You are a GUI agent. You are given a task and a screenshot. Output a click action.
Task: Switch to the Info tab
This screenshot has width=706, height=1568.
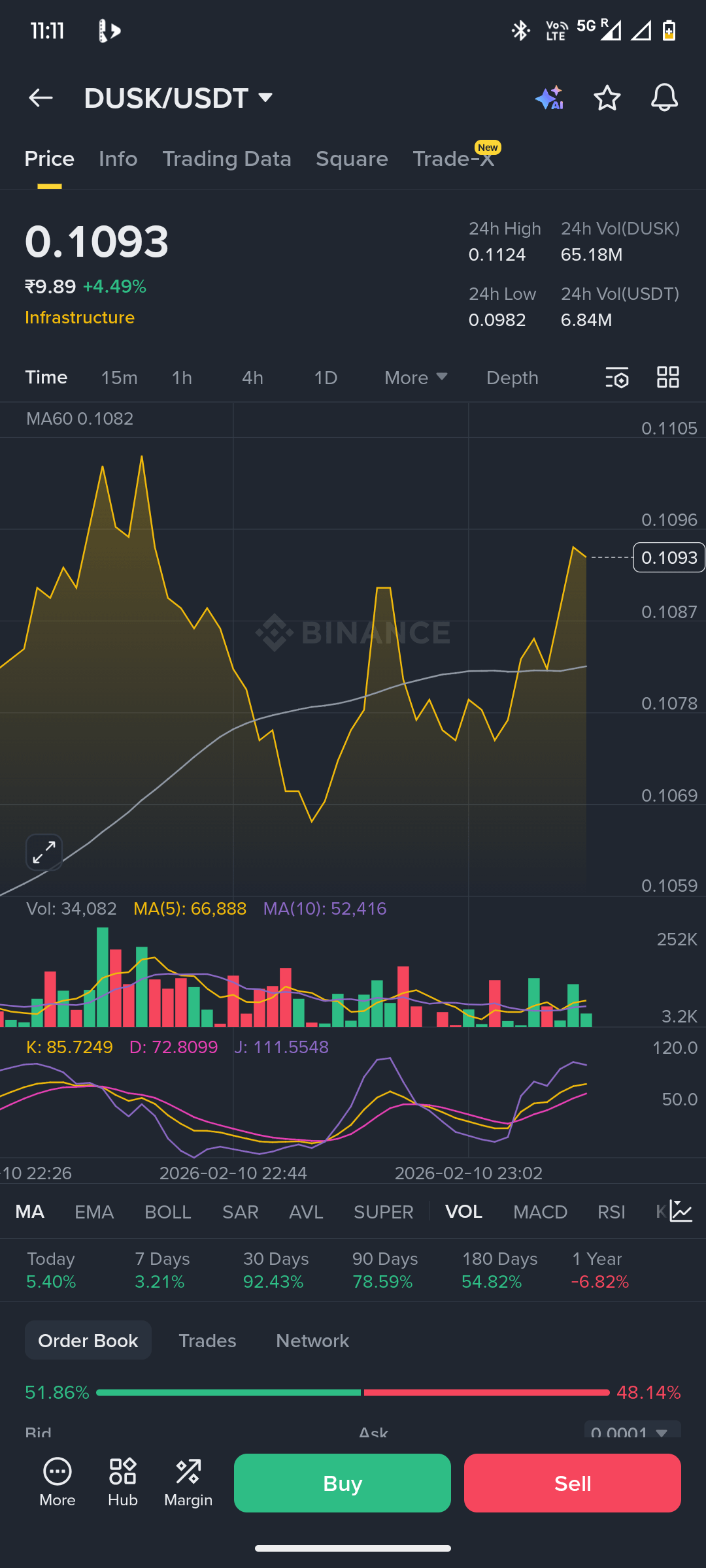(x=118, y=159)
